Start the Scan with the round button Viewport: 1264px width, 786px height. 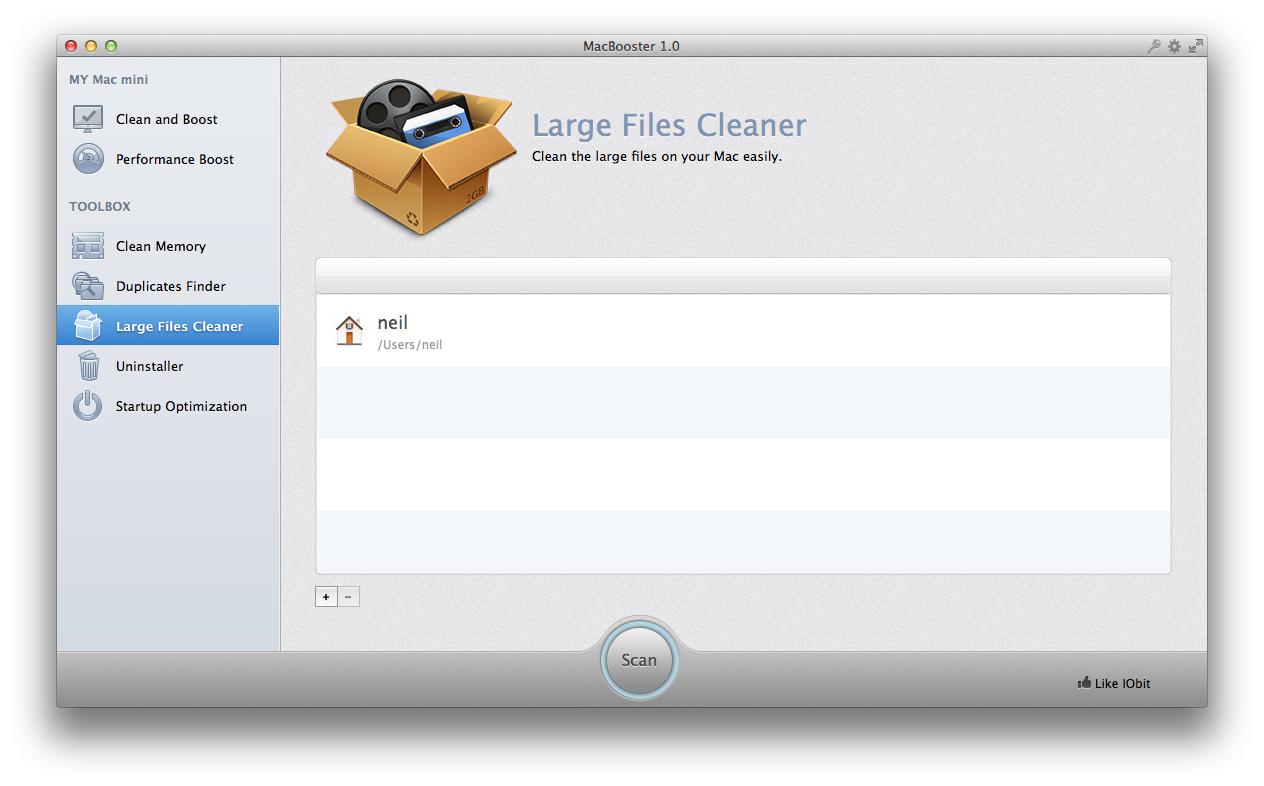(639, 660)
